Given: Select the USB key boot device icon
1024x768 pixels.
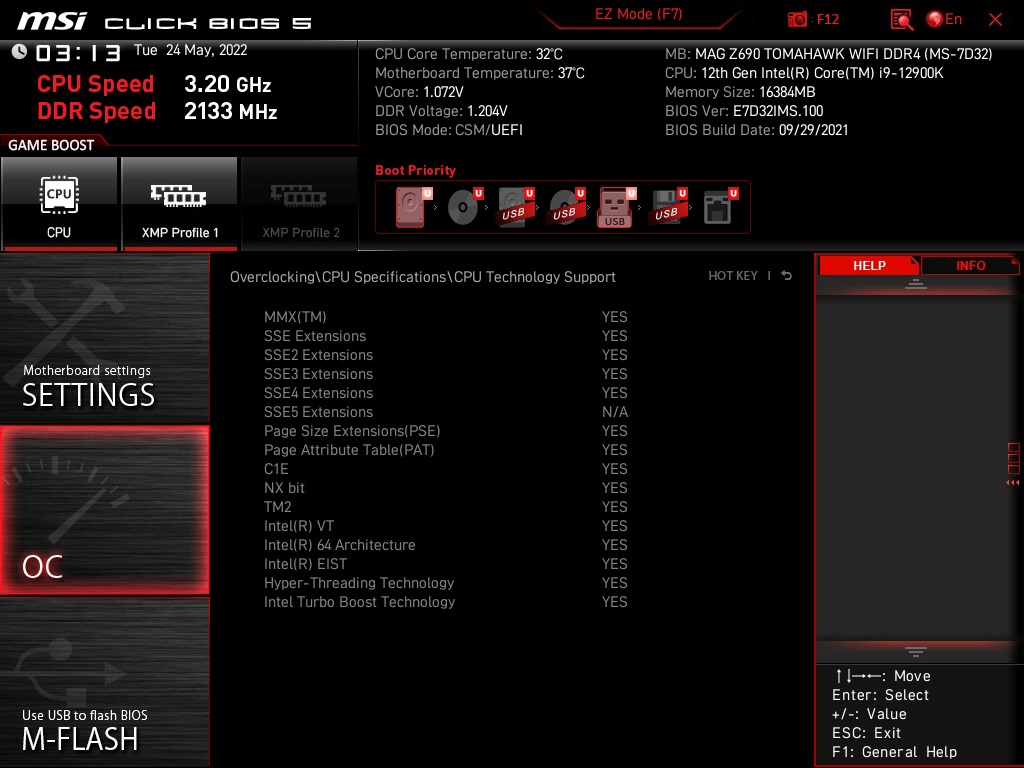Looking at the screenshot, I should (617, 207).
